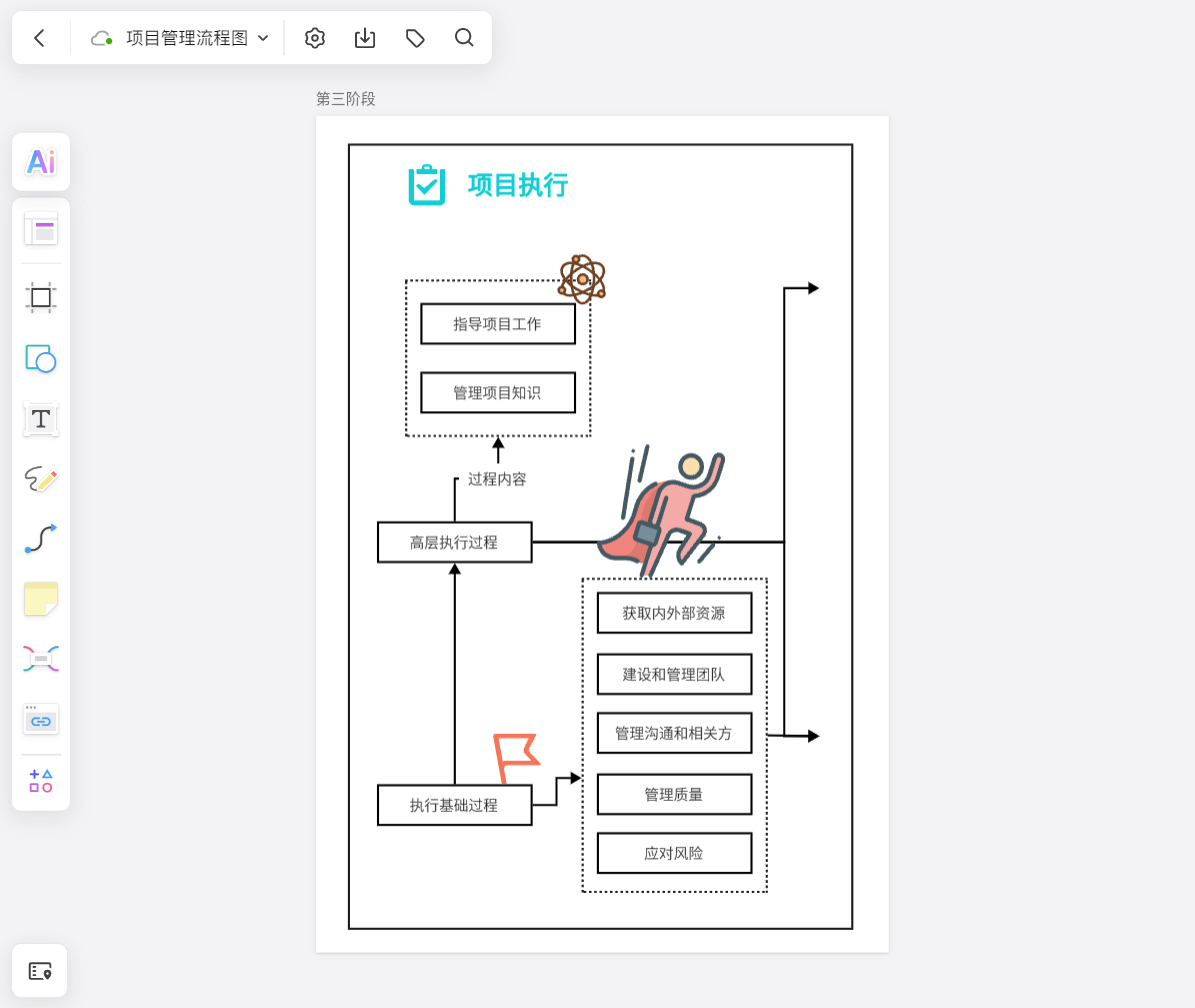This screenshot has width=1195, height=1008.
Task: Select the sticky note tool
Action: point(41,599)
